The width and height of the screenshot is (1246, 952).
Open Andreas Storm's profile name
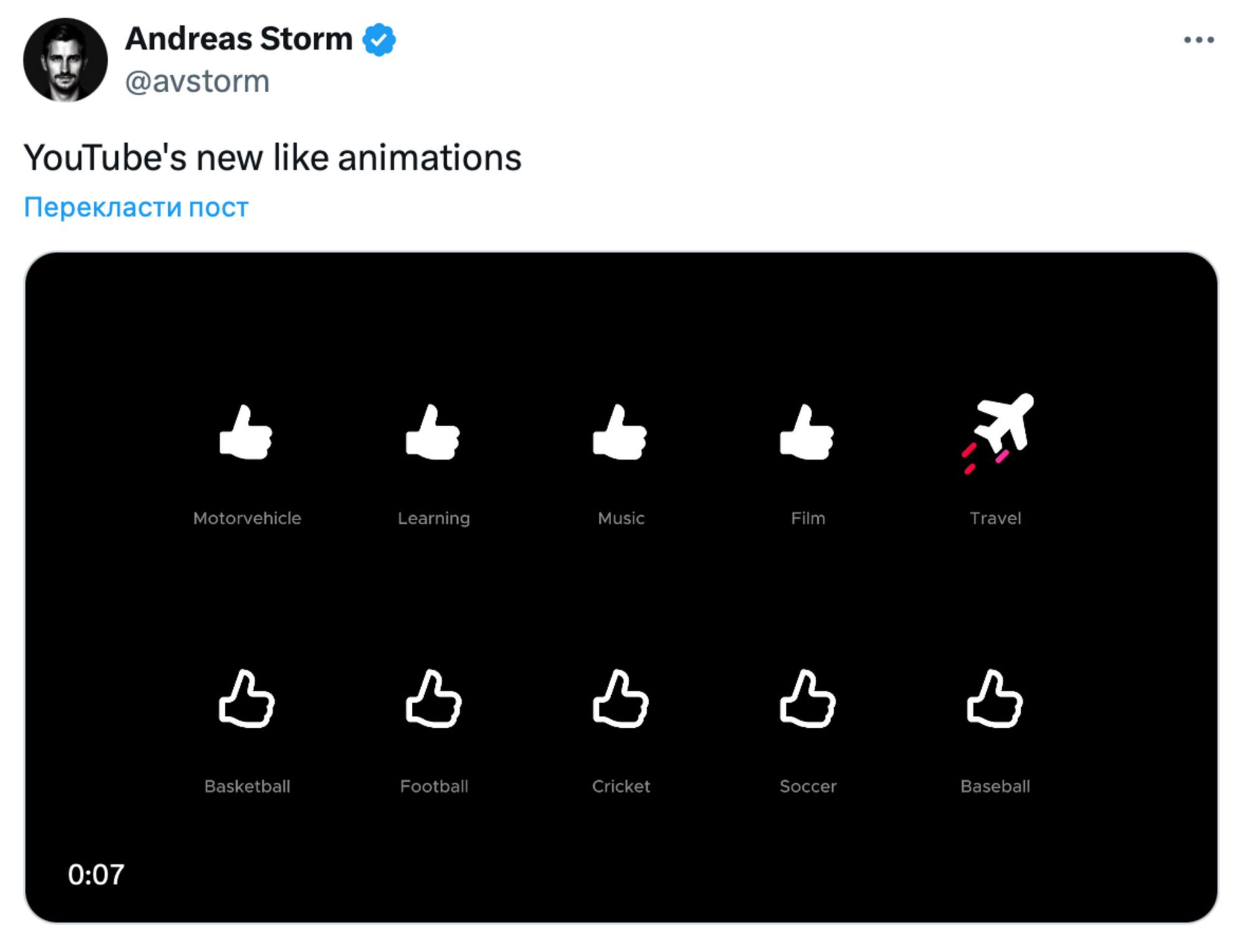point(239,39)
